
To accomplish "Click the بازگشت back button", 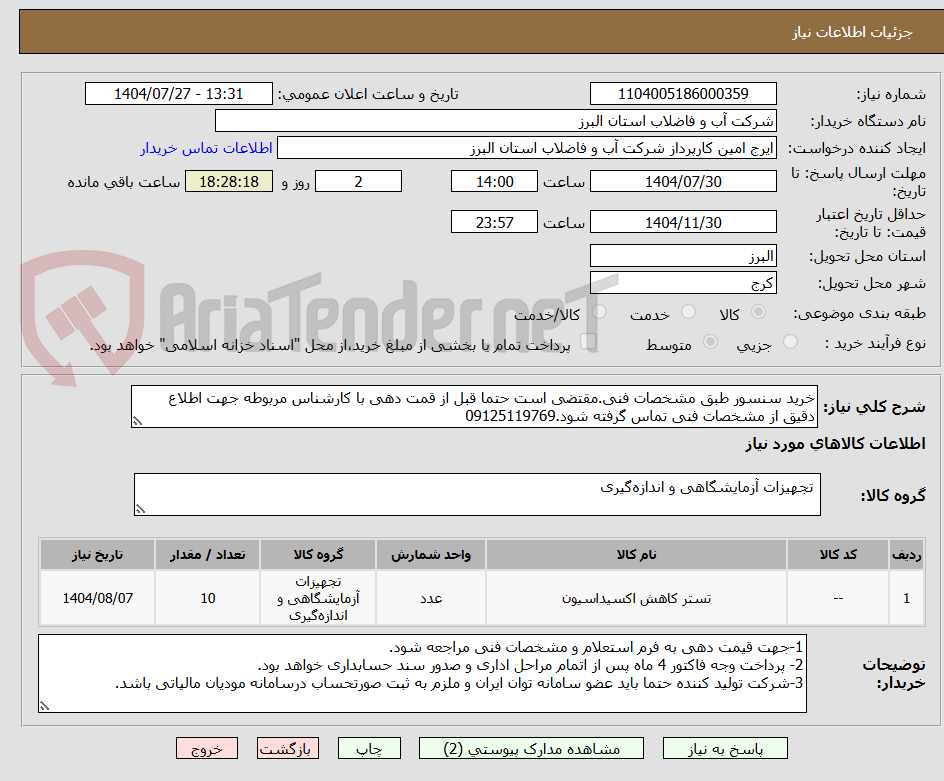I will [x=288, y=748].
